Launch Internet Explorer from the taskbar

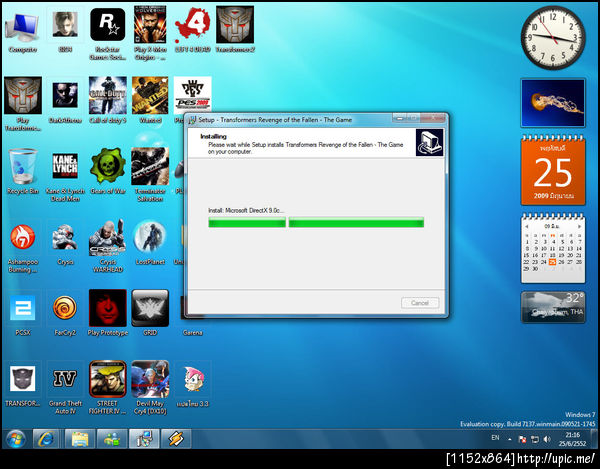click(46, 439)
